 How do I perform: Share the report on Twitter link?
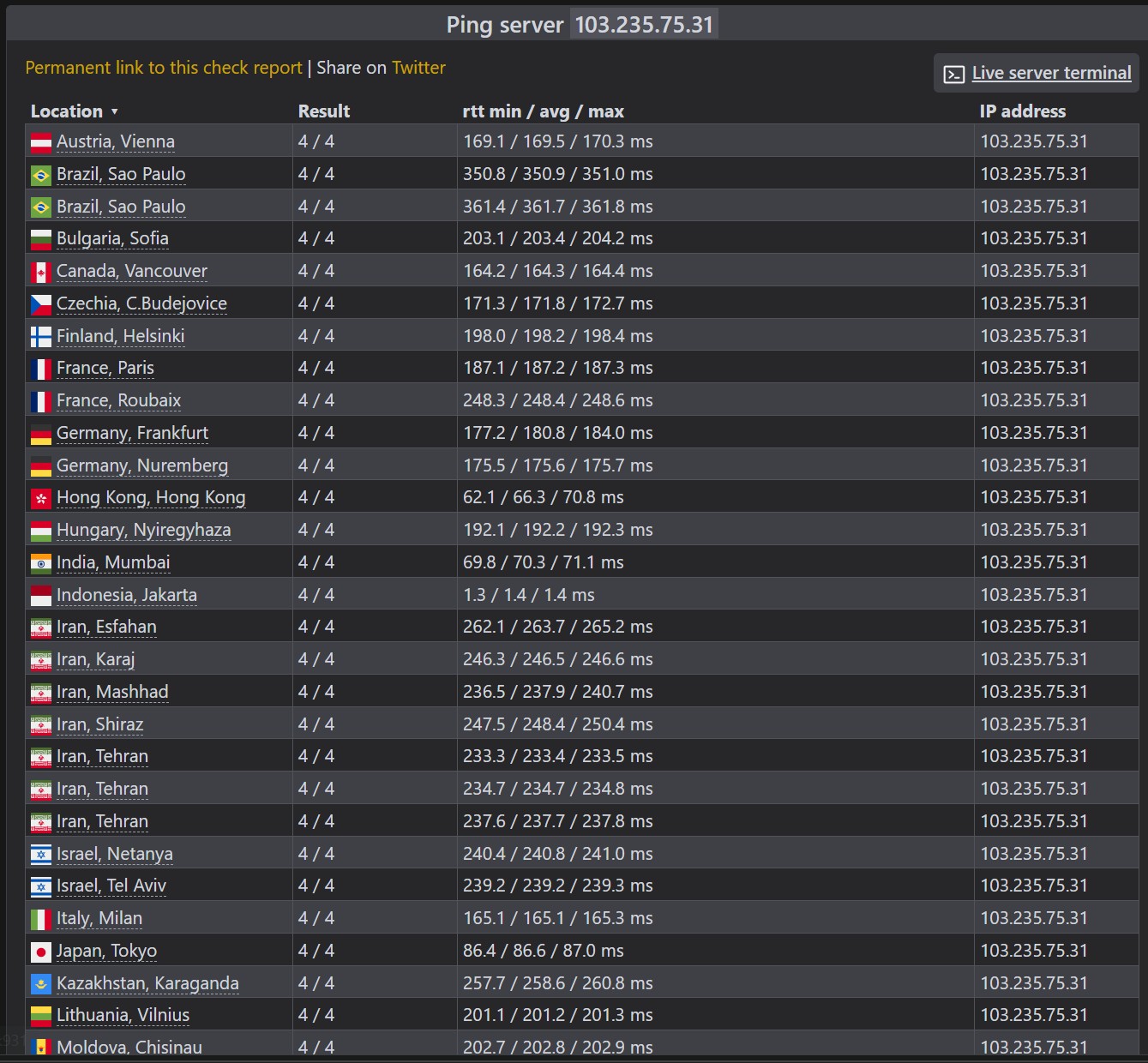tap(418, 68)
